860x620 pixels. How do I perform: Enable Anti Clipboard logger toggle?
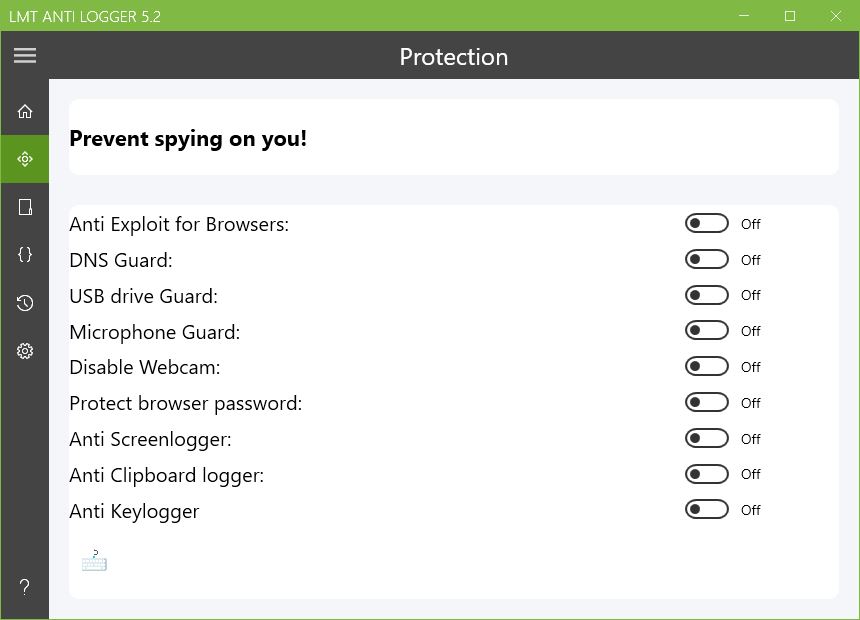click(x=706, y=474)
